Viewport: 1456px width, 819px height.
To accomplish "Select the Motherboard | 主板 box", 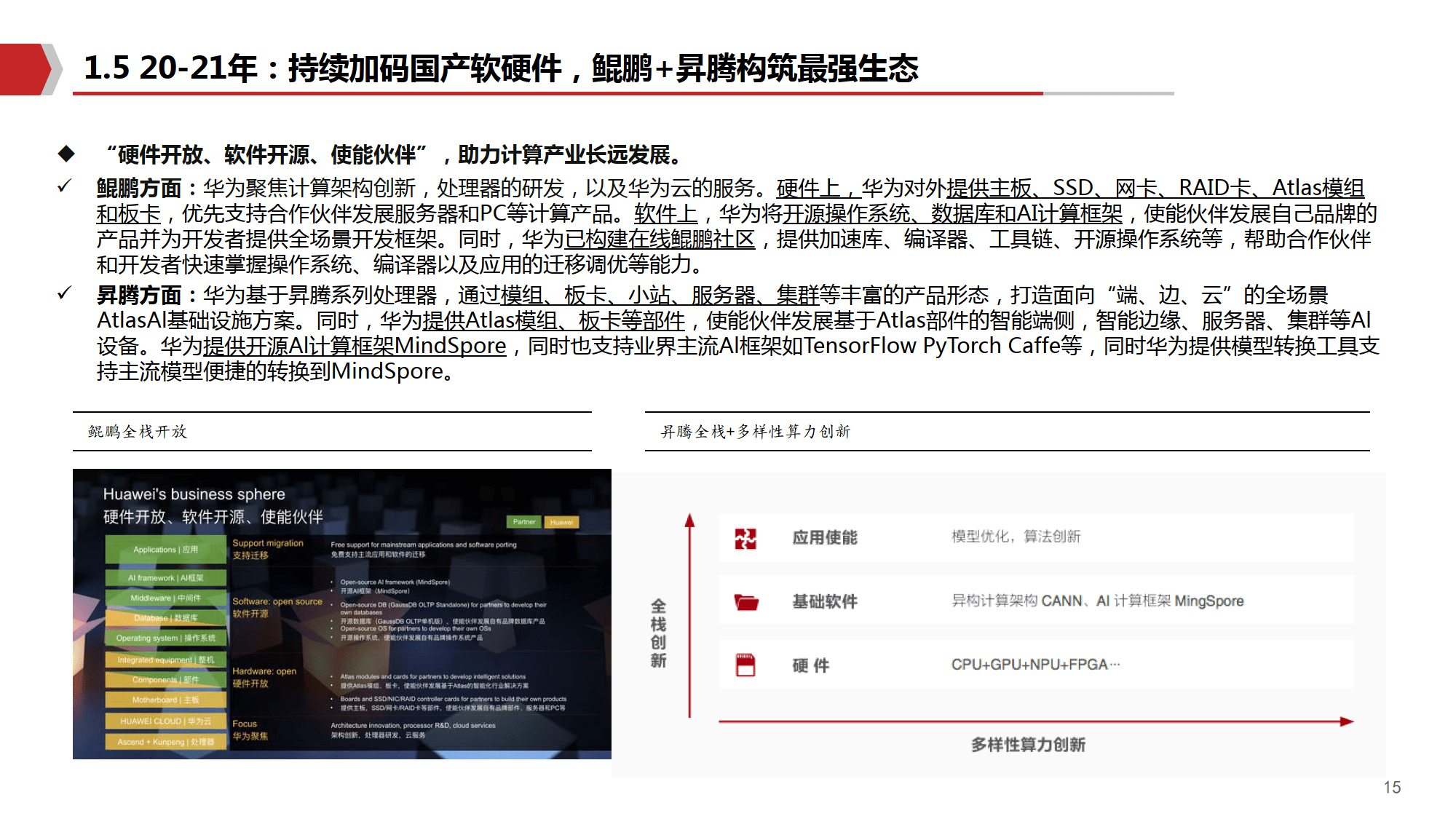I will 165,700.
